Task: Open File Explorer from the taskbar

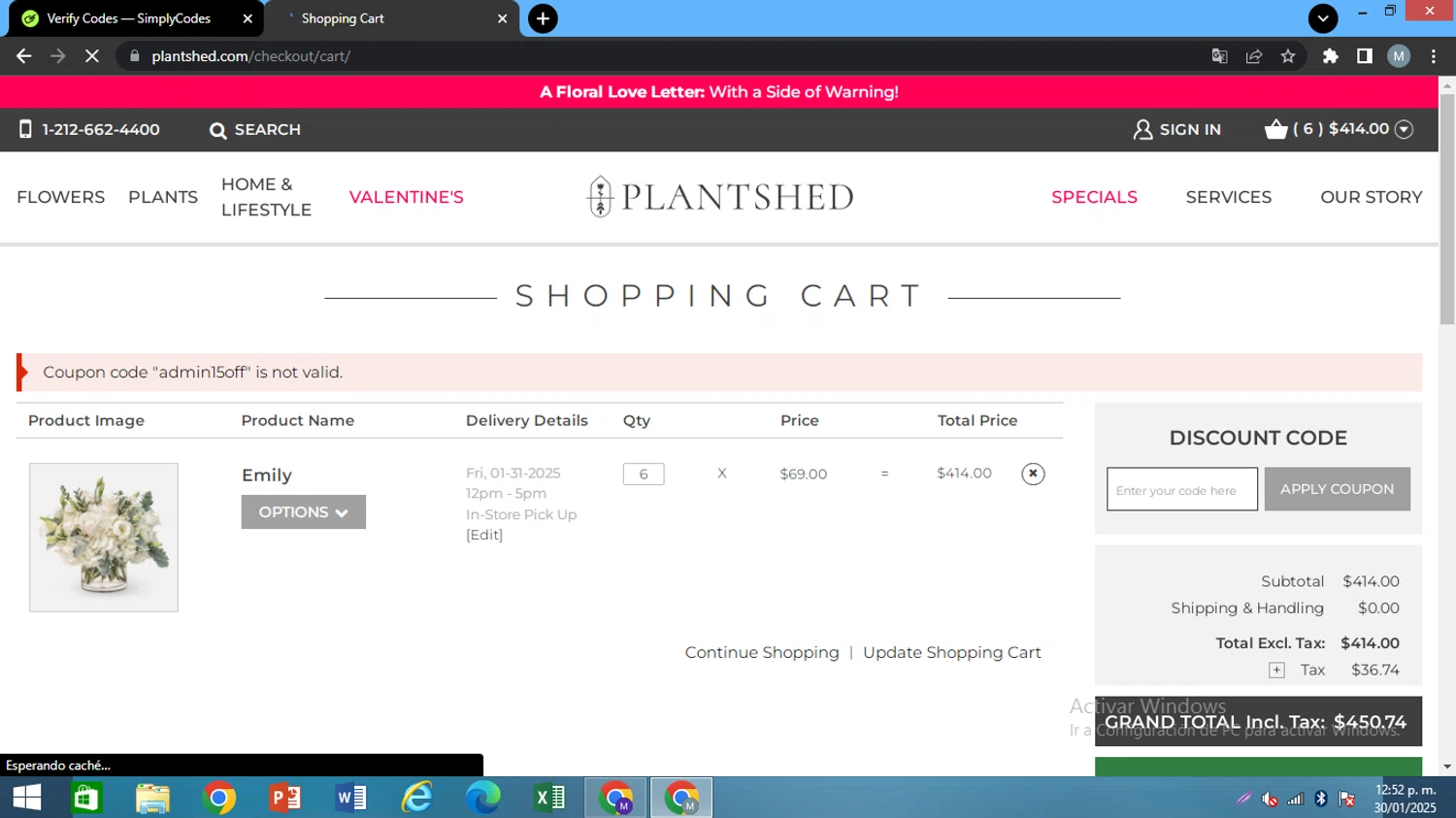Action: tap(152, 798)
